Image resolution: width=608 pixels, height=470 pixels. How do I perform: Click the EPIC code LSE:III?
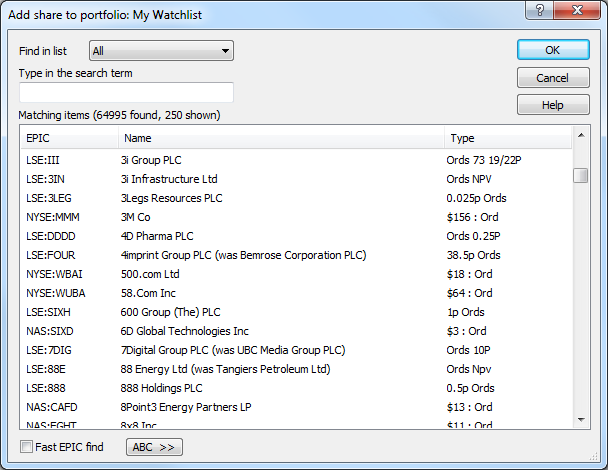tap(43, 160)
